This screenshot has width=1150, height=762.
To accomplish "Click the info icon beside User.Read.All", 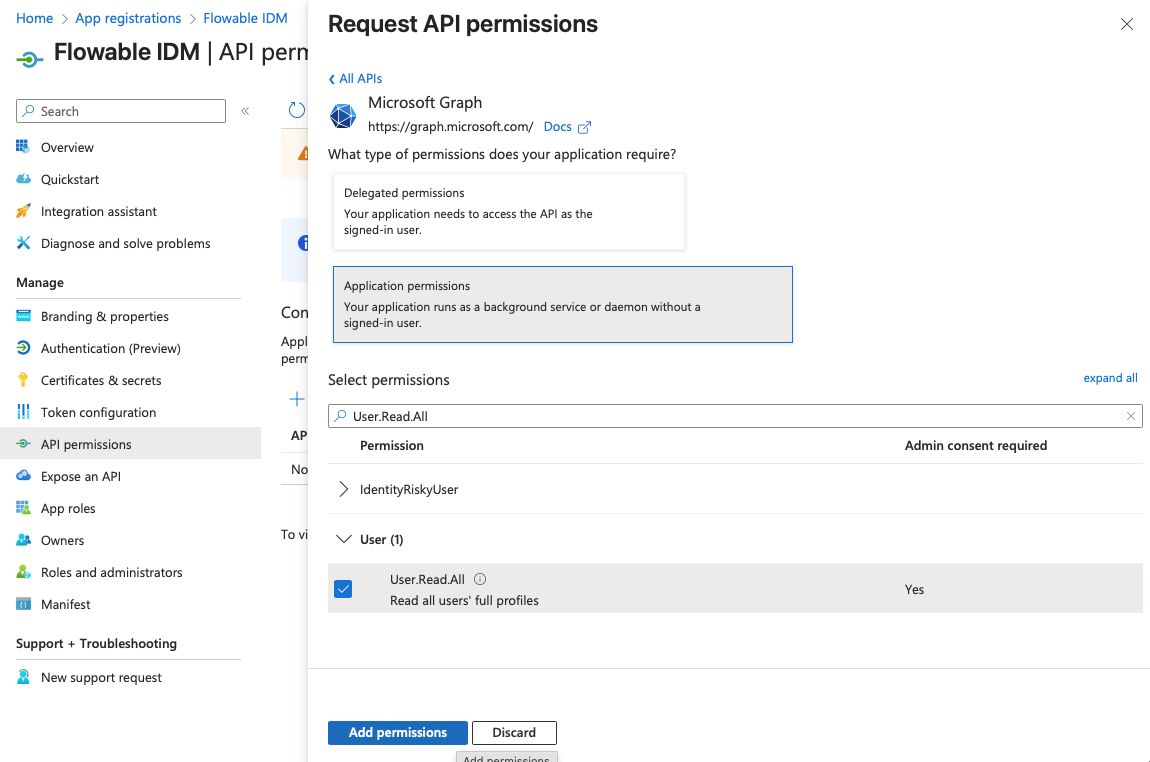I will tap(480, 579).
